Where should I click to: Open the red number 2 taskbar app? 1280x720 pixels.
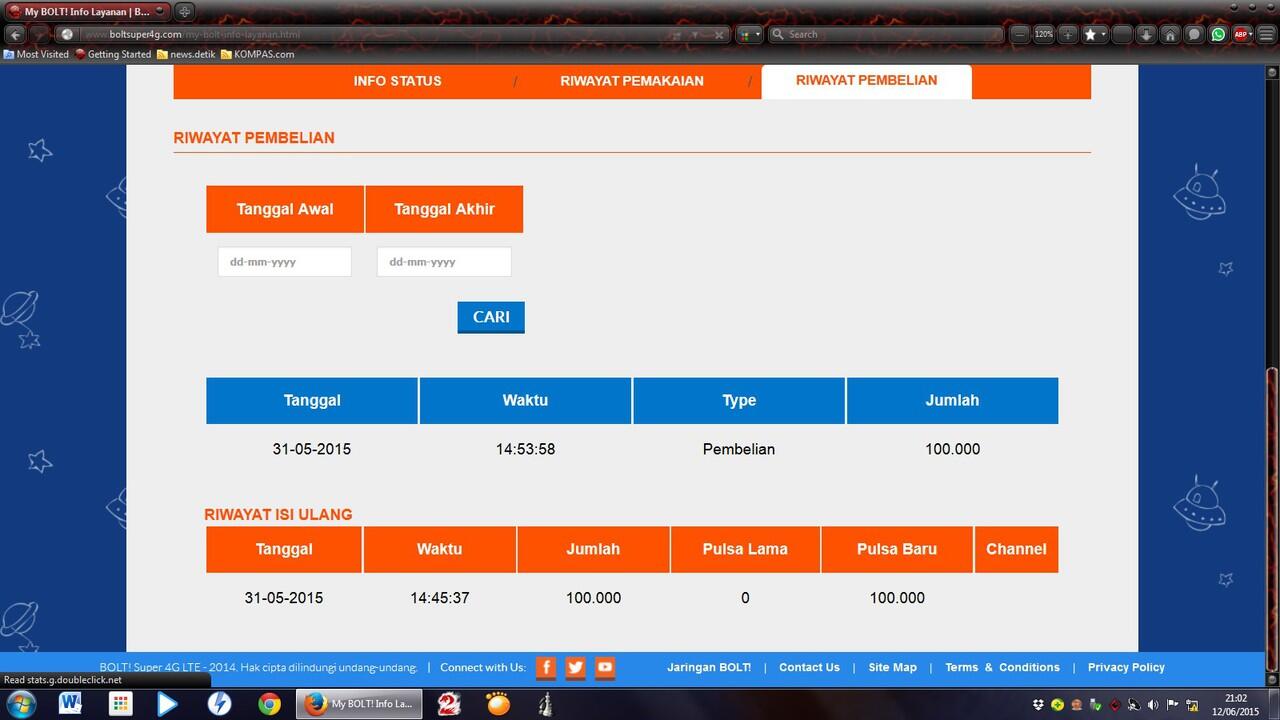pyautogui.click(x=449, y=704)
